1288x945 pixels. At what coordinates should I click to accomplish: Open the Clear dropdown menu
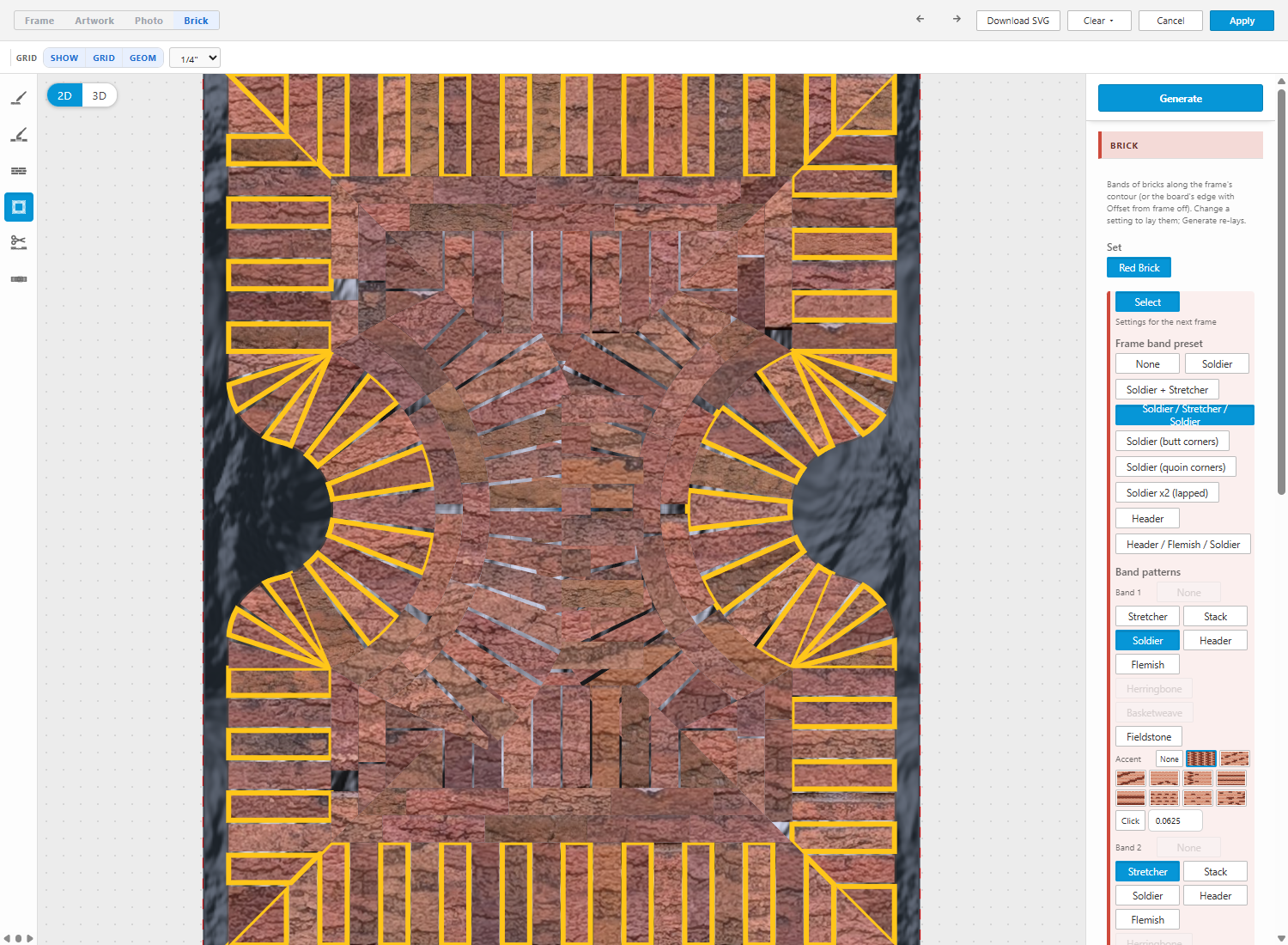tap(1099, 21)
